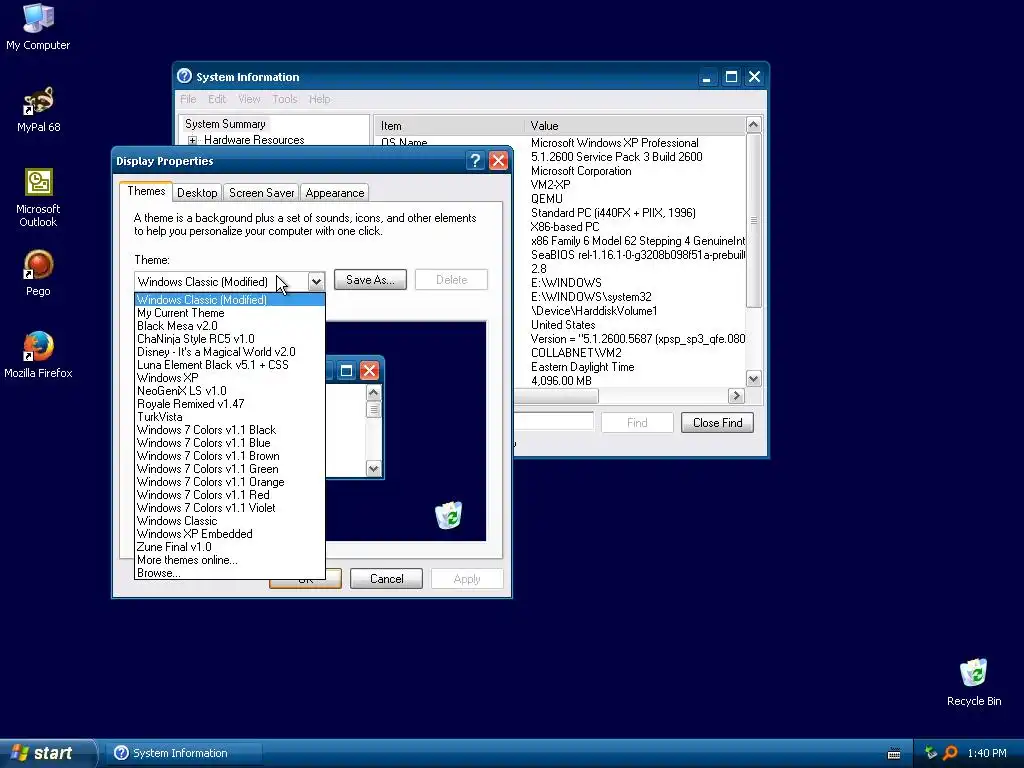Choose NeoGeniX LS v1.0 theme
Viewport: 1024px width, 768px height.
[229, 391]
